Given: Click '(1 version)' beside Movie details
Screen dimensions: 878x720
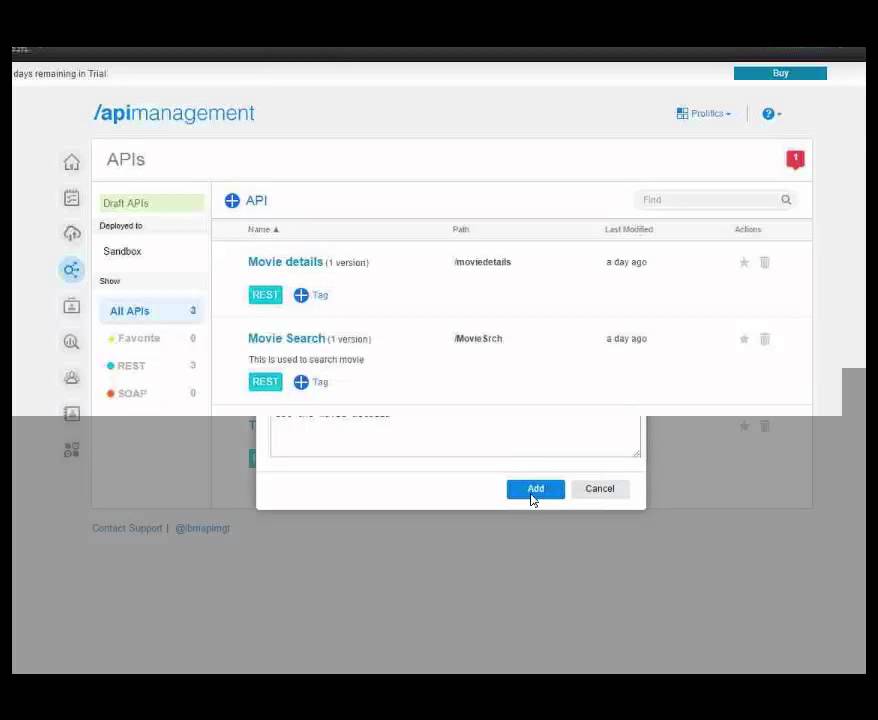Looking at the screenshot, I should (347, 263).
